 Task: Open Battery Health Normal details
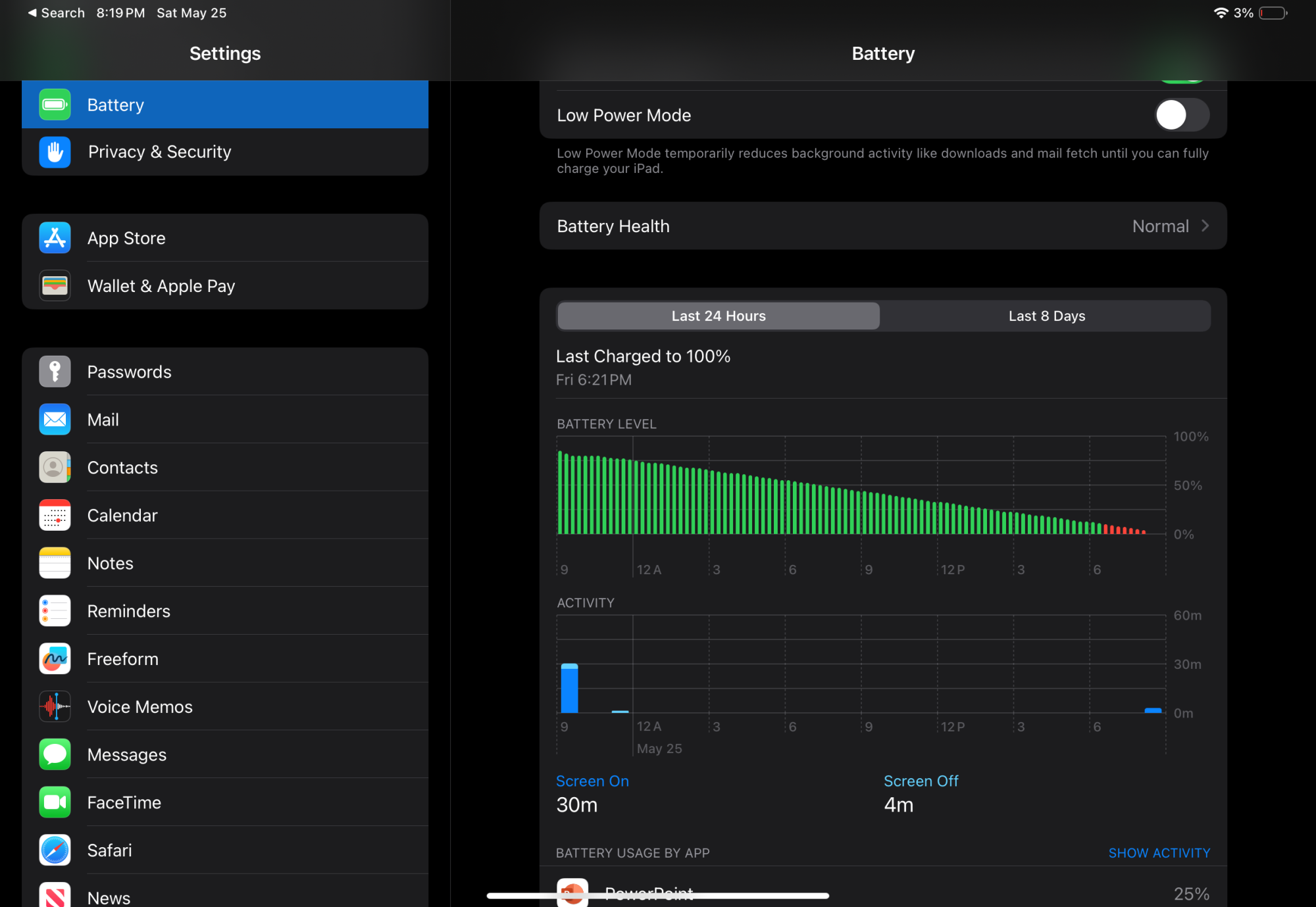pos(1160,226)
